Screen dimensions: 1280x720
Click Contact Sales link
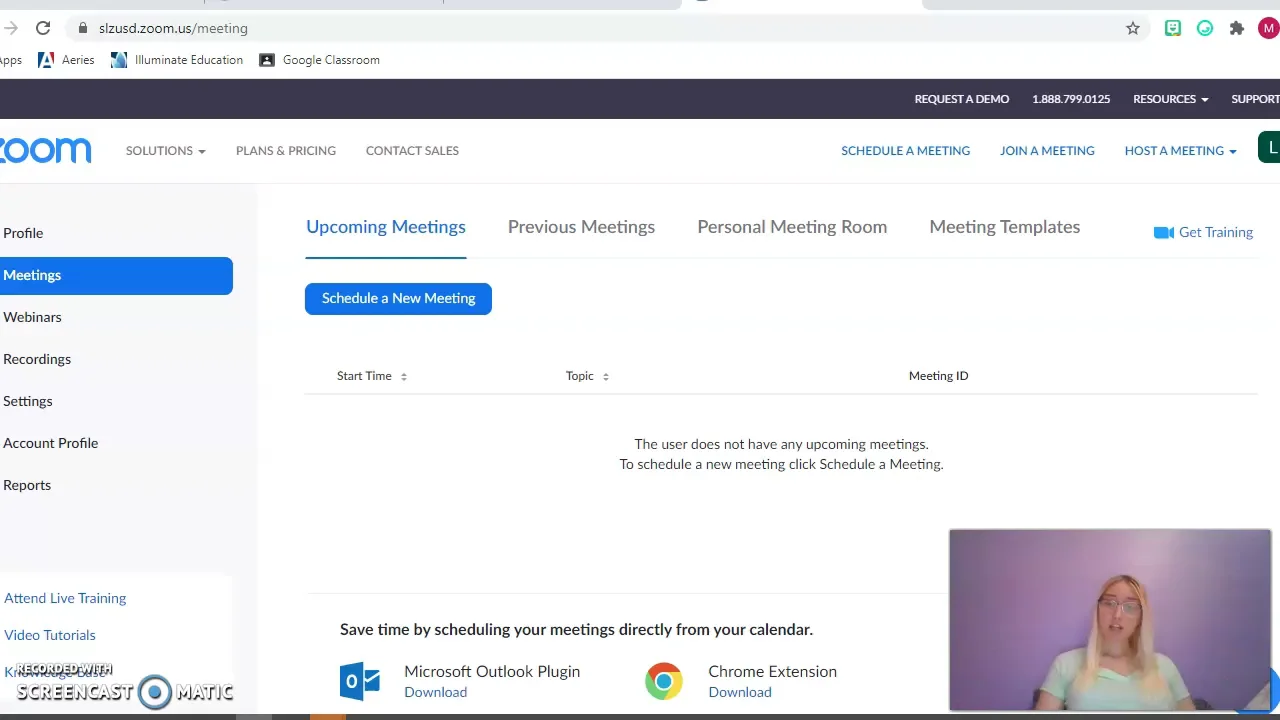(412, 151)
